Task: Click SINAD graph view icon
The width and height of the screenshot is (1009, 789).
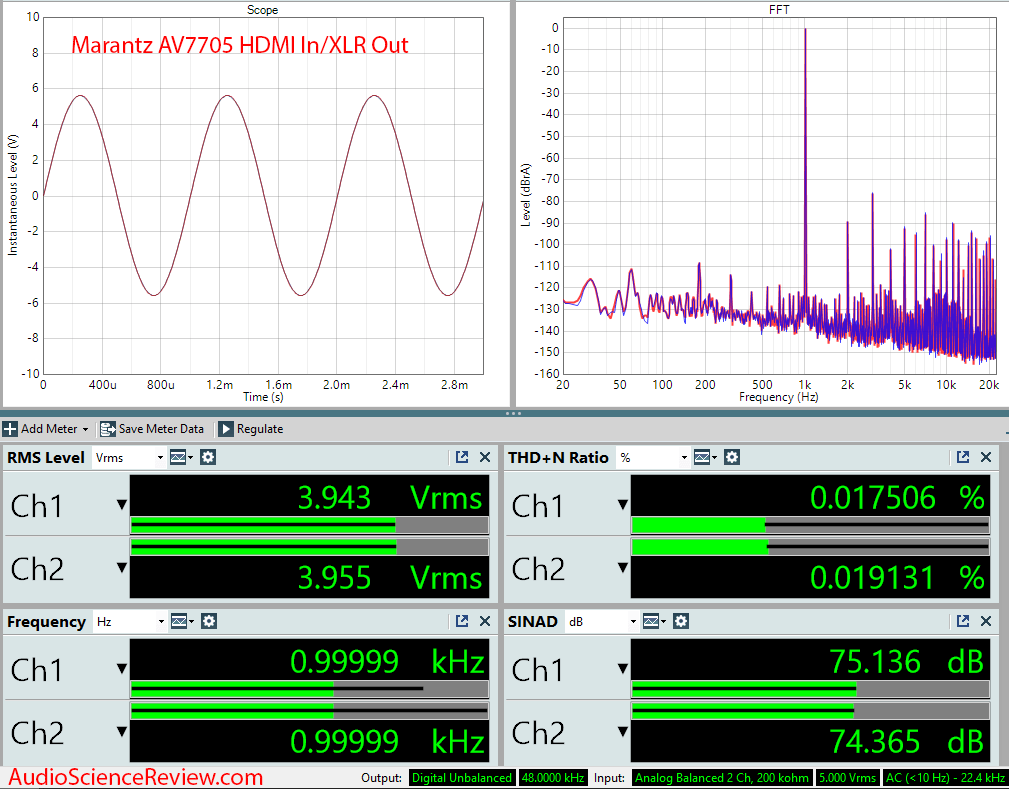Action: point(654,622)
